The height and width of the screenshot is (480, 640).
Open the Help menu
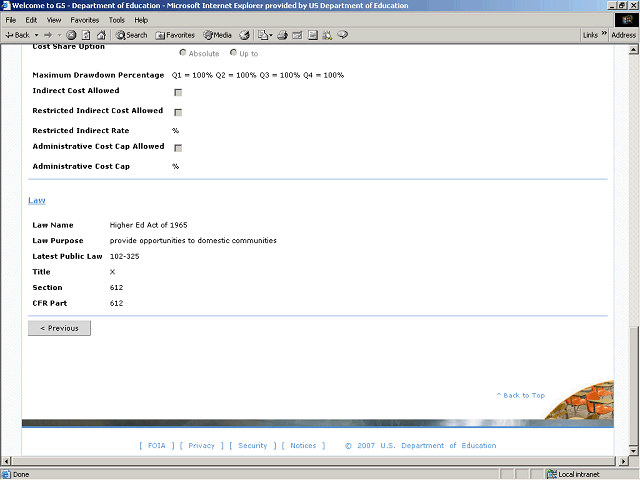click(141, 20)
